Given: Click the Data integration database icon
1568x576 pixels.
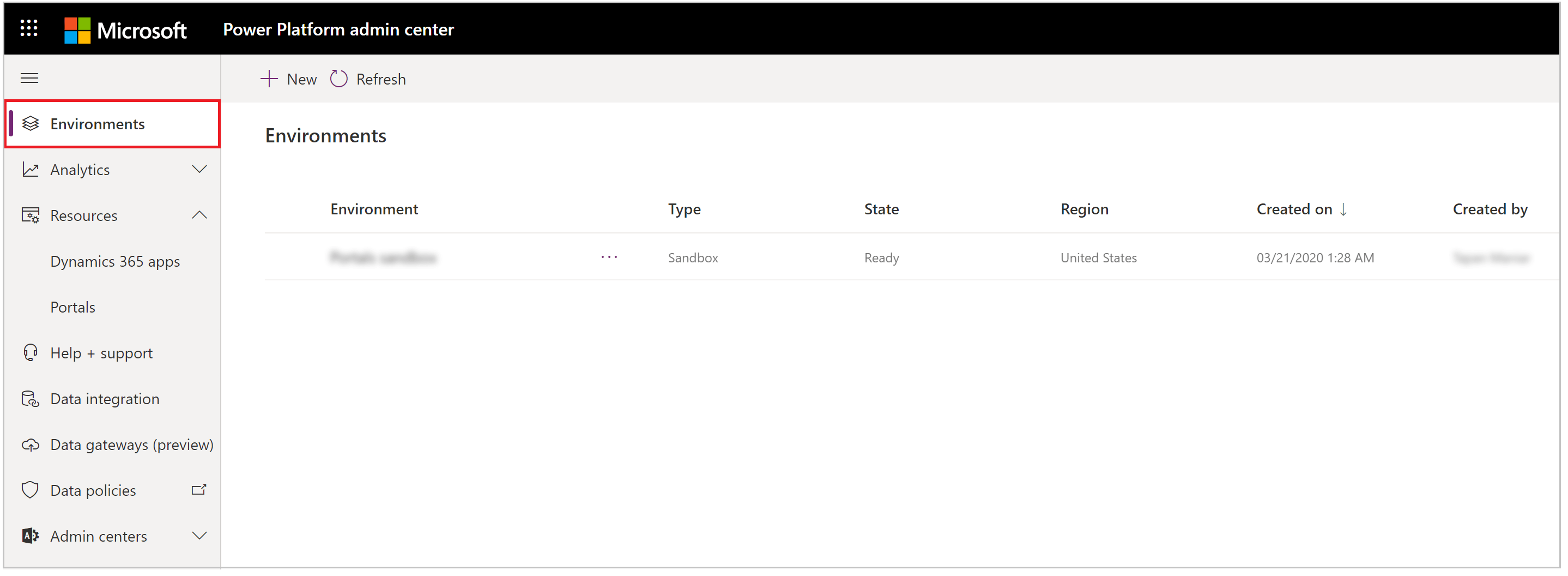Looking at the screenshot, I should pos(31,399).
